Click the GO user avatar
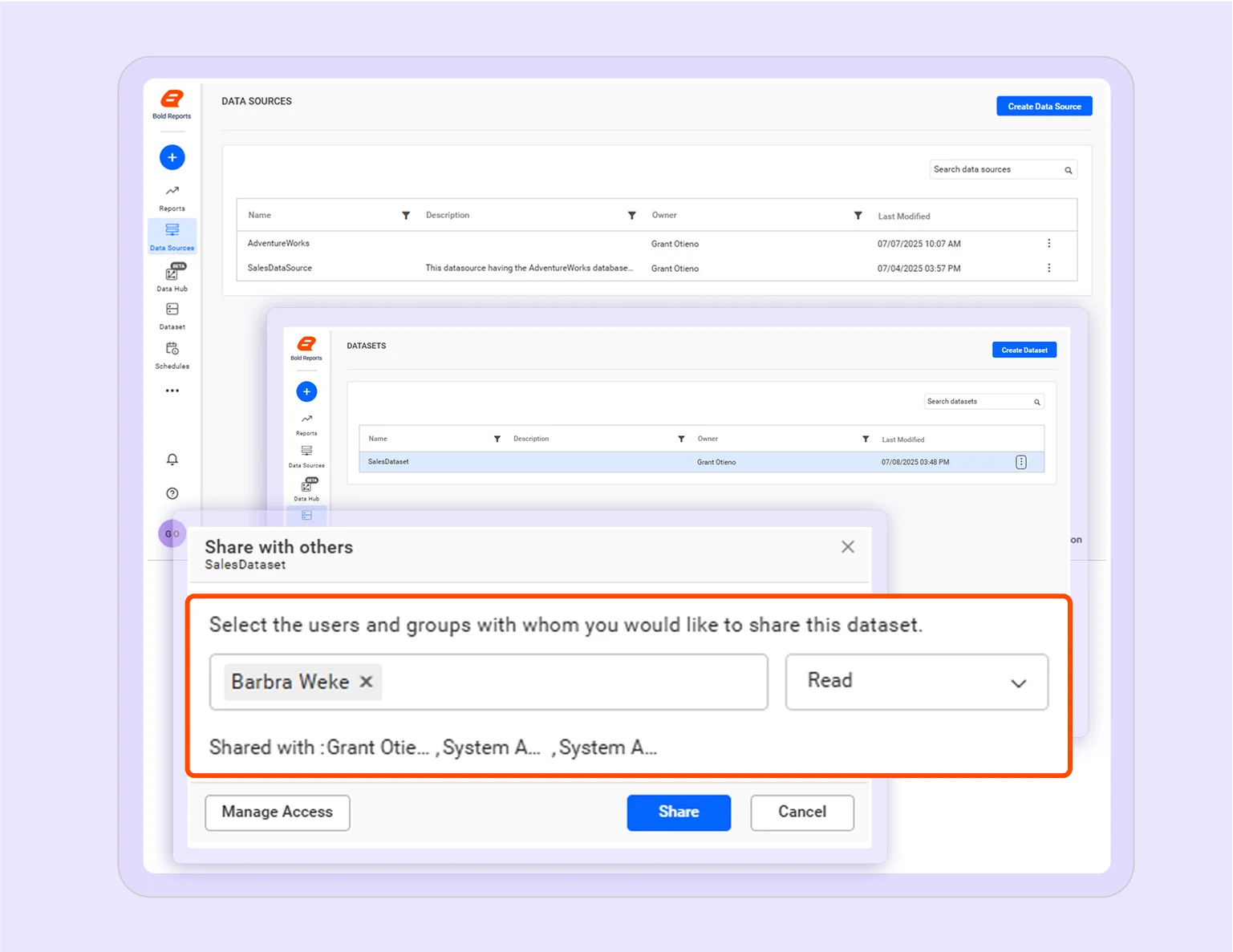The image size is (1233, 952). point(171,533)
